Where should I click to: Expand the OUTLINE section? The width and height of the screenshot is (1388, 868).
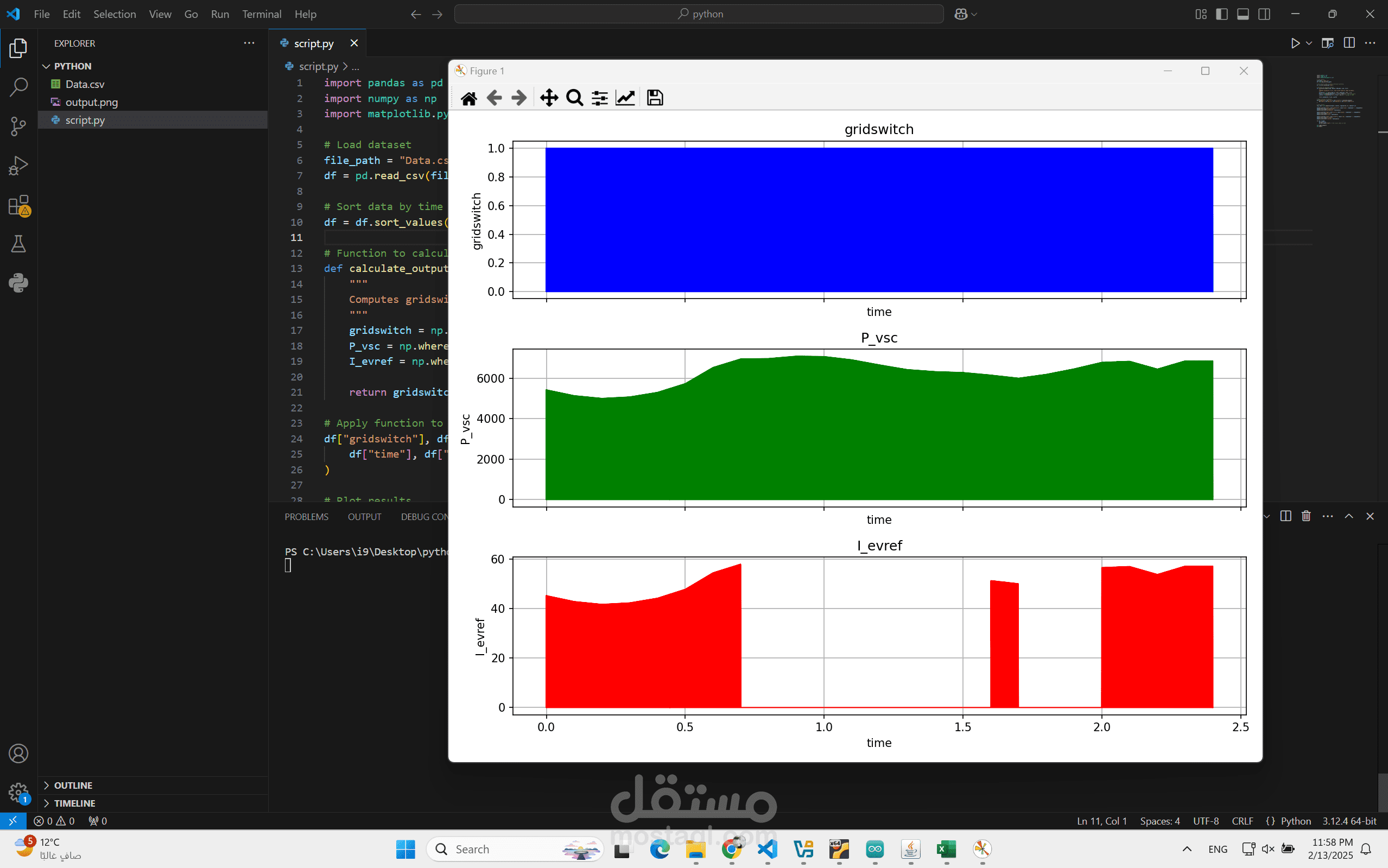click(x=73, y=785)
